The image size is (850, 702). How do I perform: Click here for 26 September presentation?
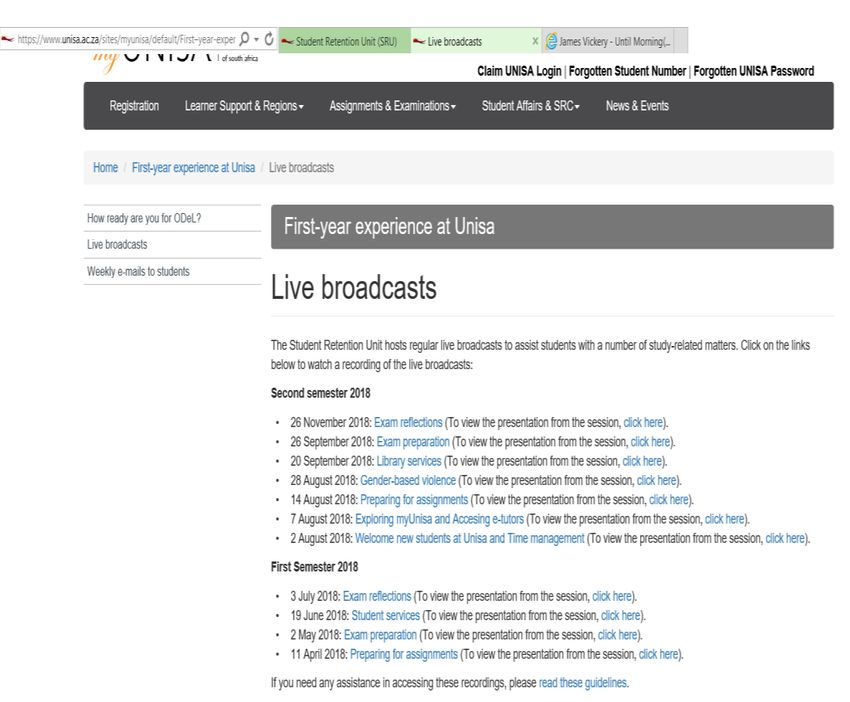coord(650,442)
